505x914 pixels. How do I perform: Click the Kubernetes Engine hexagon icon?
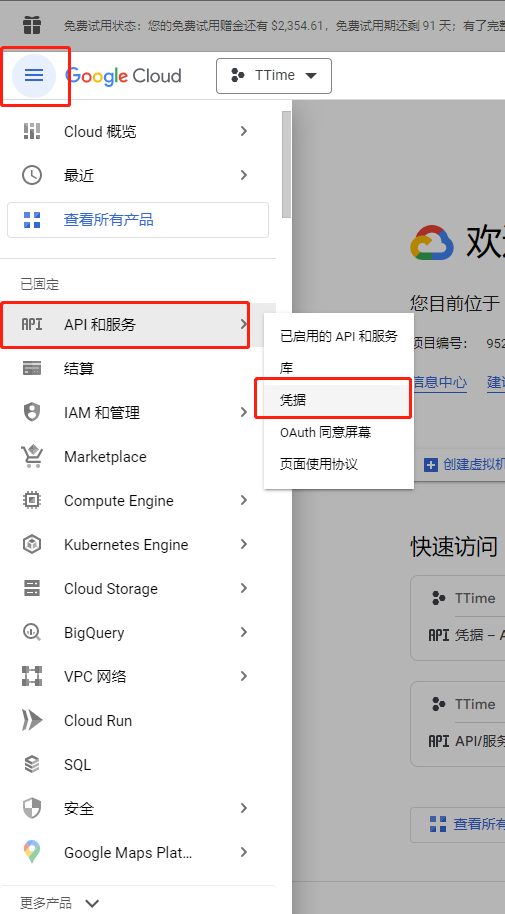pyautogui.click(x=32, y=544)
